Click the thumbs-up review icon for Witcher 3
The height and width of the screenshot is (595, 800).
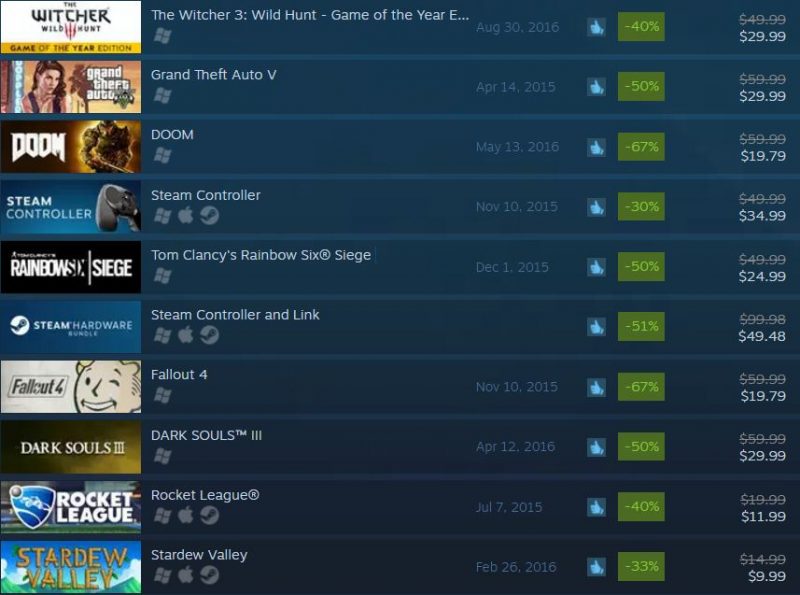(596, 27)
